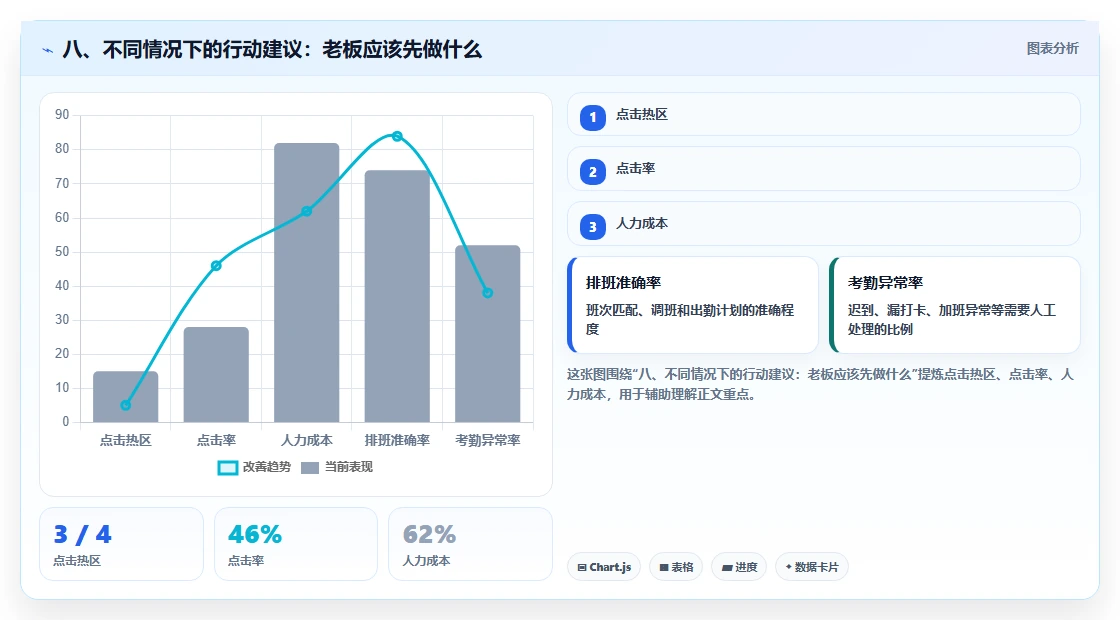
Task: Click the 46% 点击率 stat card
Action: point(296,544)
